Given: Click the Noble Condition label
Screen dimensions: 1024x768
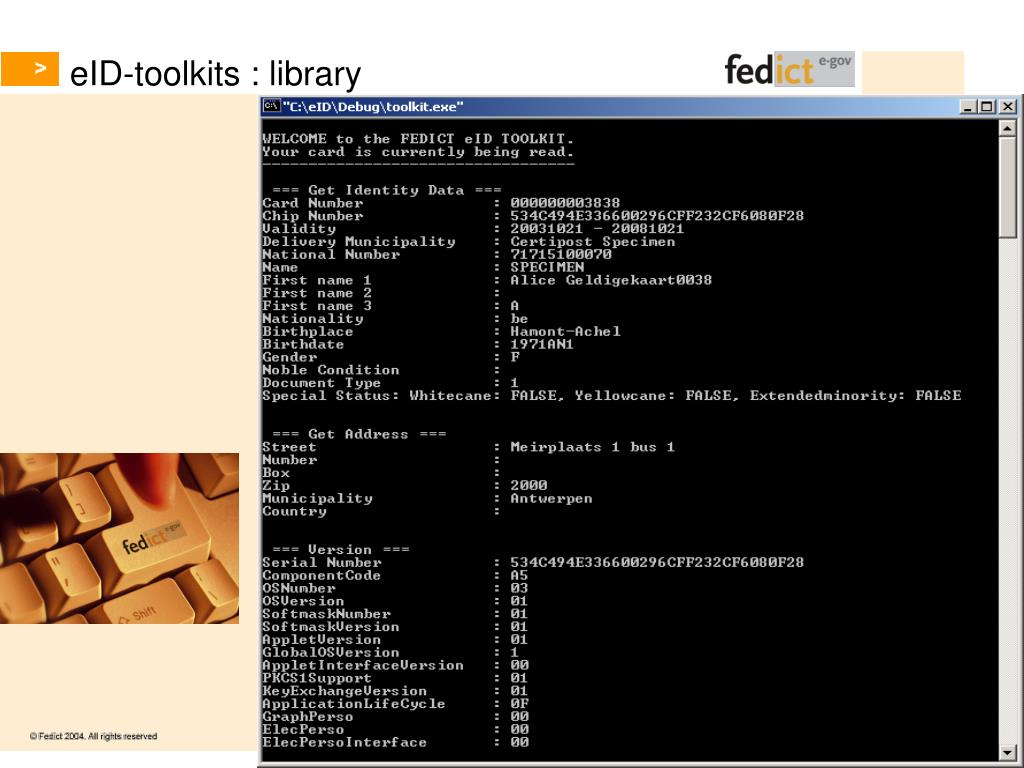Looking at the screenshot, I should coord(330,370).
